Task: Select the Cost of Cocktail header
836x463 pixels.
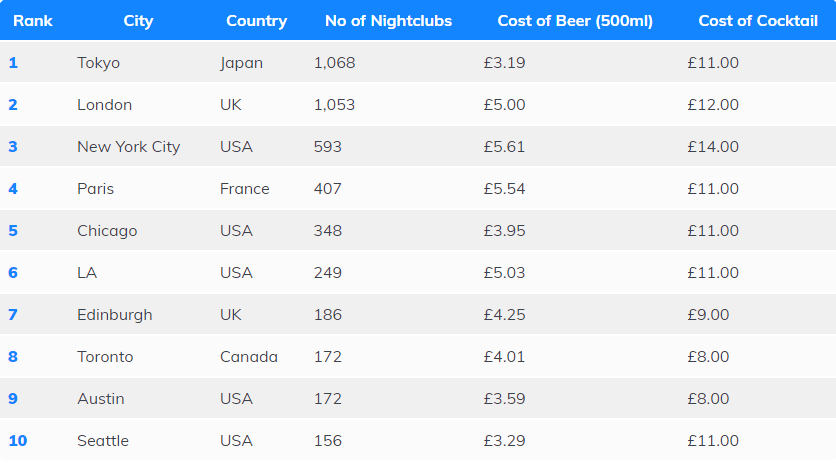Action: 758,21
